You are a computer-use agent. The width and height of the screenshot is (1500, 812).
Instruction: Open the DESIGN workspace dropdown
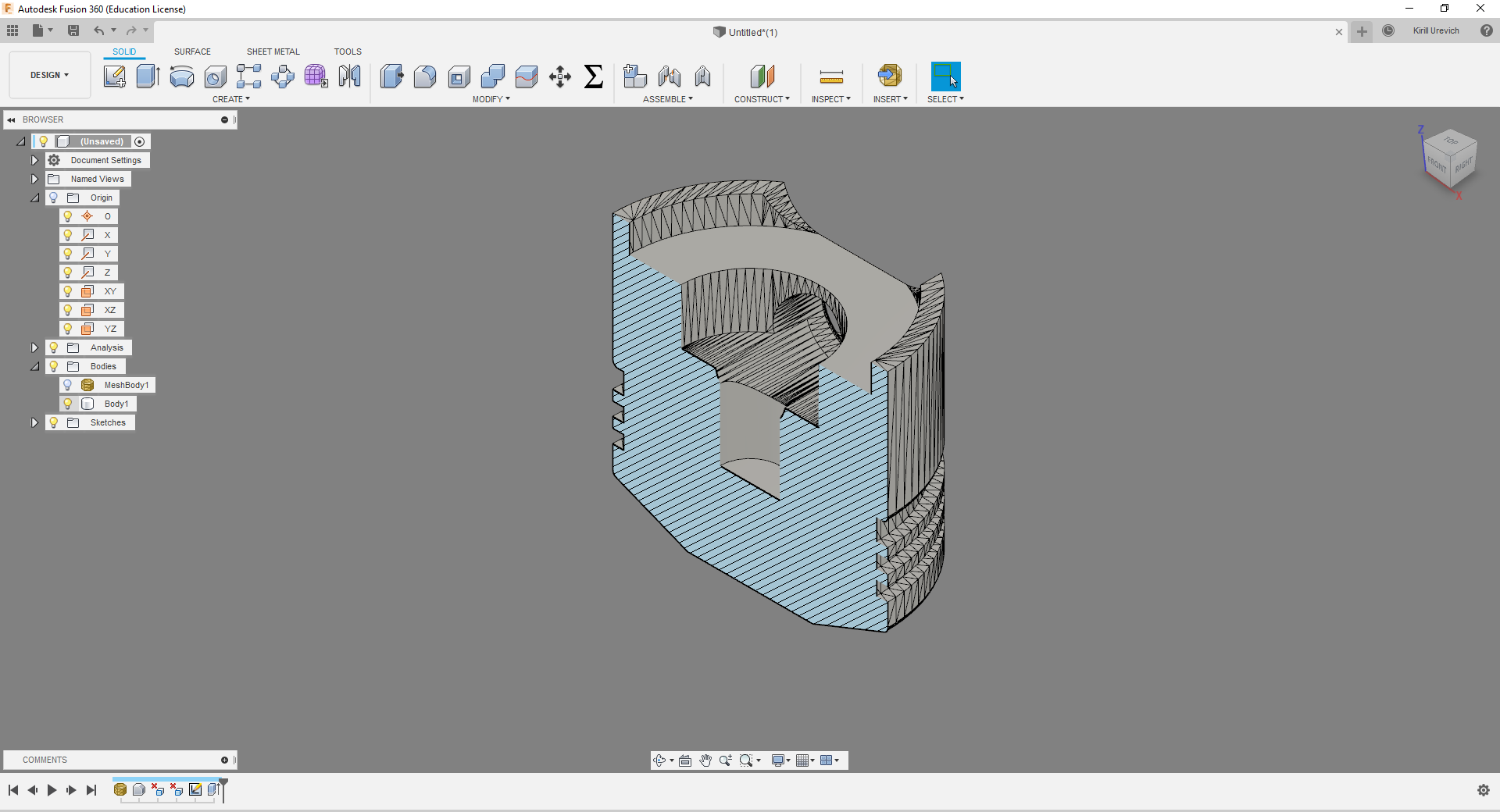[50, 75]
